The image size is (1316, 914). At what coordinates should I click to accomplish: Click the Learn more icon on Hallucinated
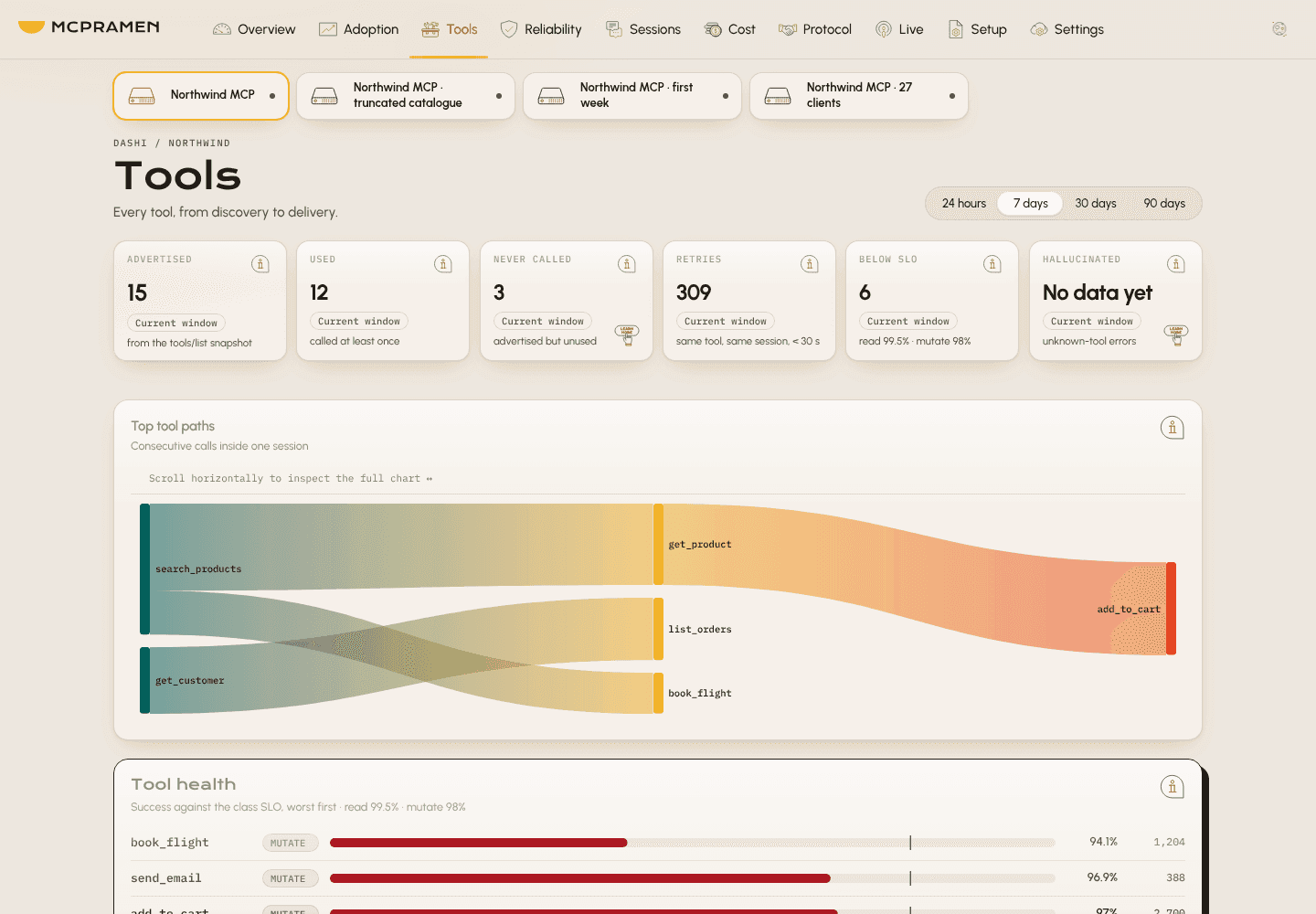(x=1176, y=335)
